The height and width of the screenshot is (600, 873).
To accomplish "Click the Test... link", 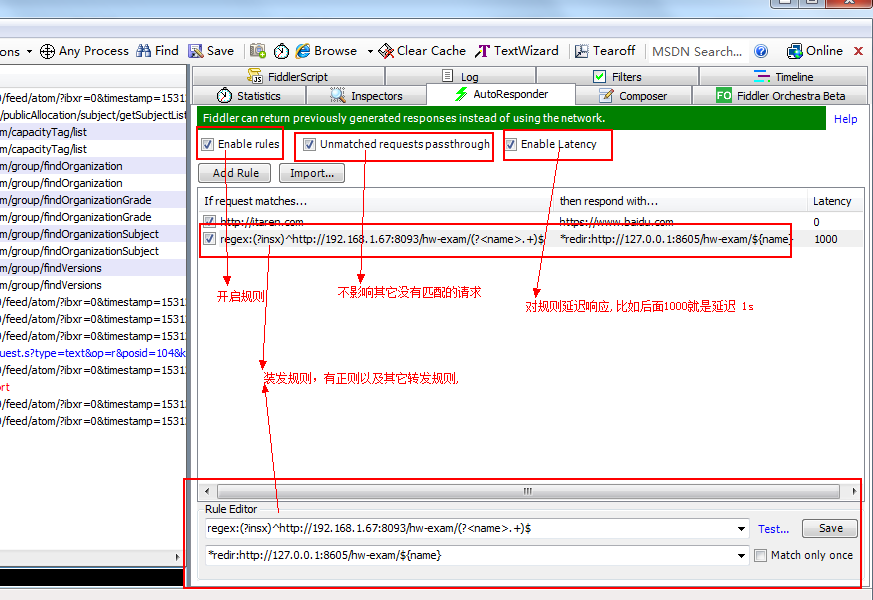I will (x=773, y=529).
